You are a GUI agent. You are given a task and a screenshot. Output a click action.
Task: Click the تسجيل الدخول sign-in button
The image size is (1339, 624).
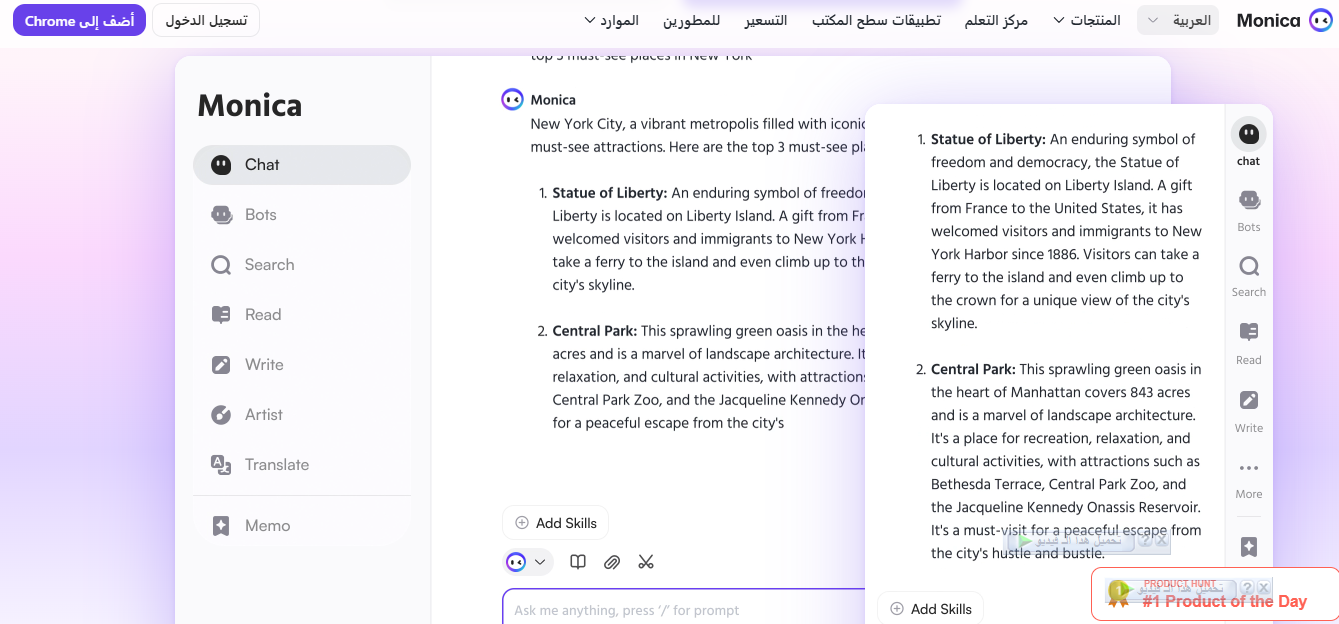[206, 20]
